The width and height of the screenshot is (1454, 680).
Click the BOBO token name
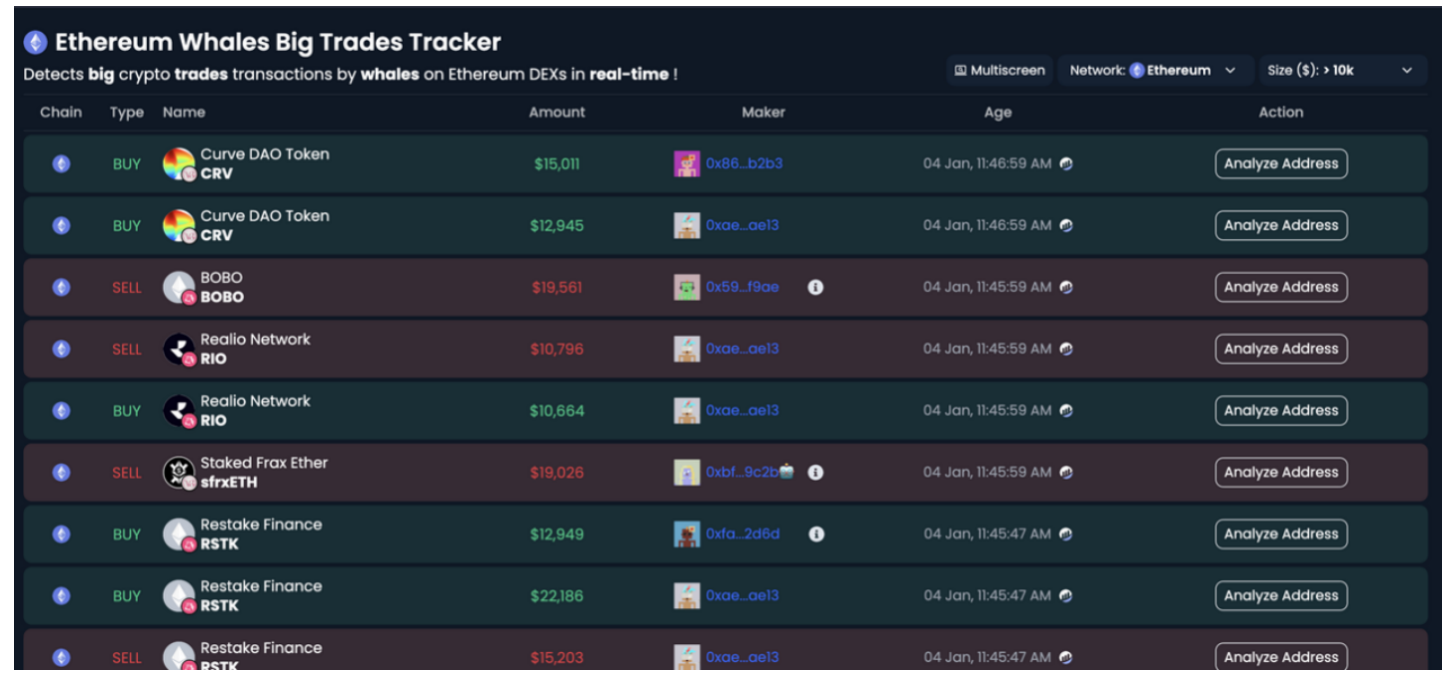[222, 278]
